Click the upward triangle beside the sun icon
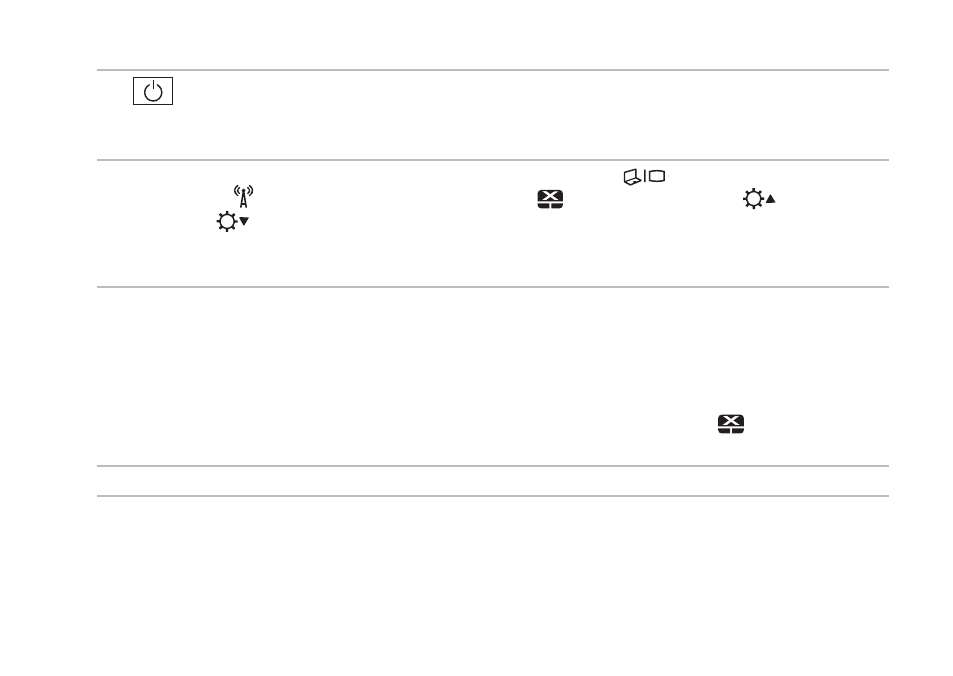 771,199
